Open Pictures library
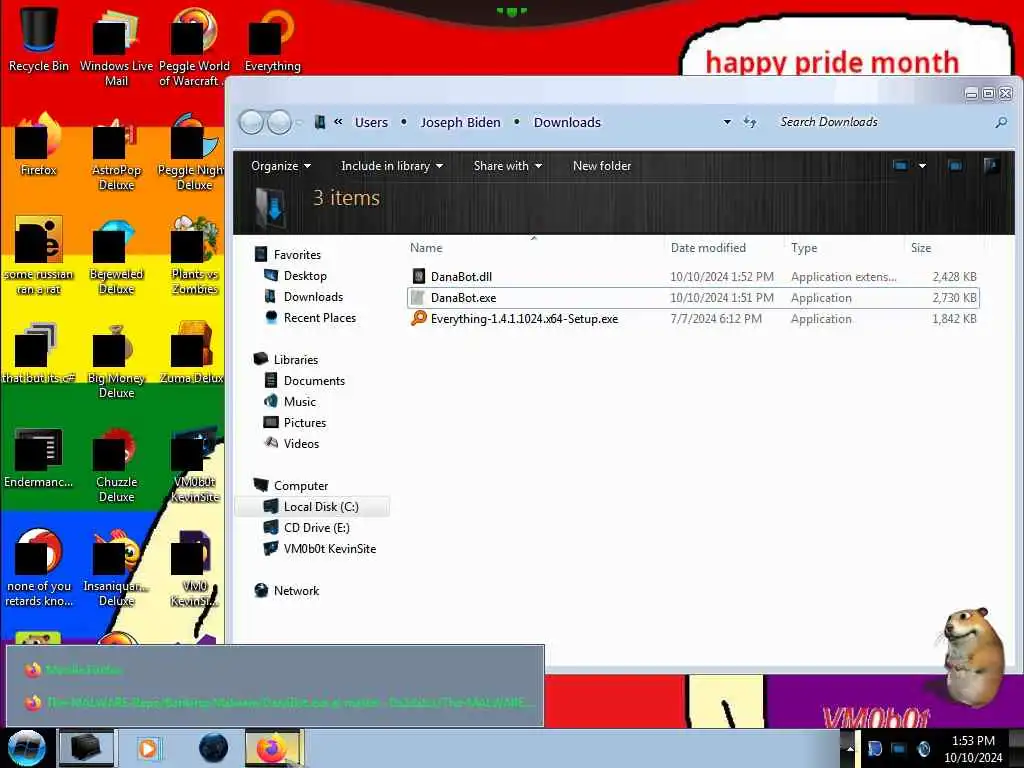Image resolution: width=1024 pixels, height=768 pixels. (304, 423)
